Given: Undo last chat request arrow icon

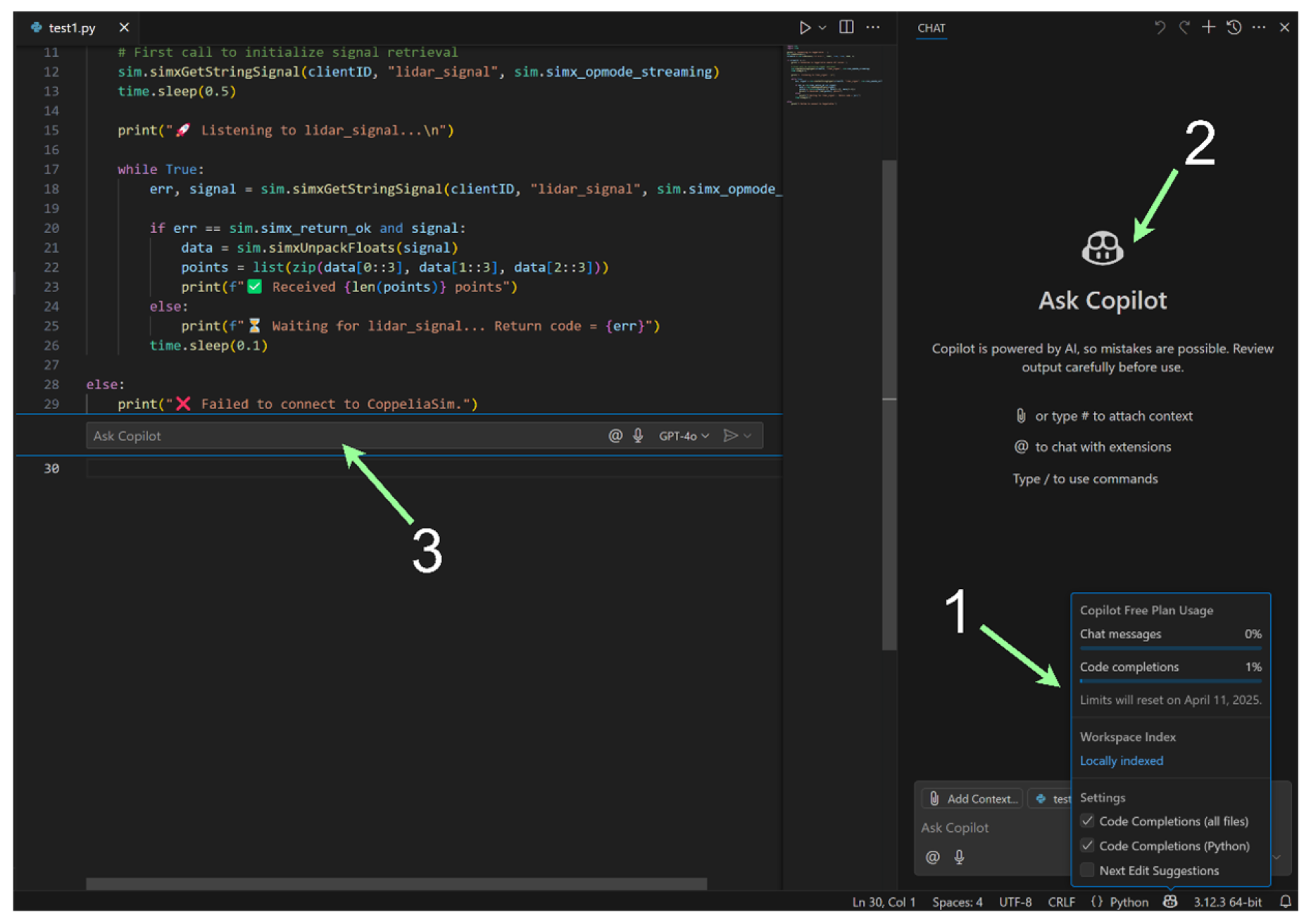Looking at the screenshot, I should coord(1160,27).
